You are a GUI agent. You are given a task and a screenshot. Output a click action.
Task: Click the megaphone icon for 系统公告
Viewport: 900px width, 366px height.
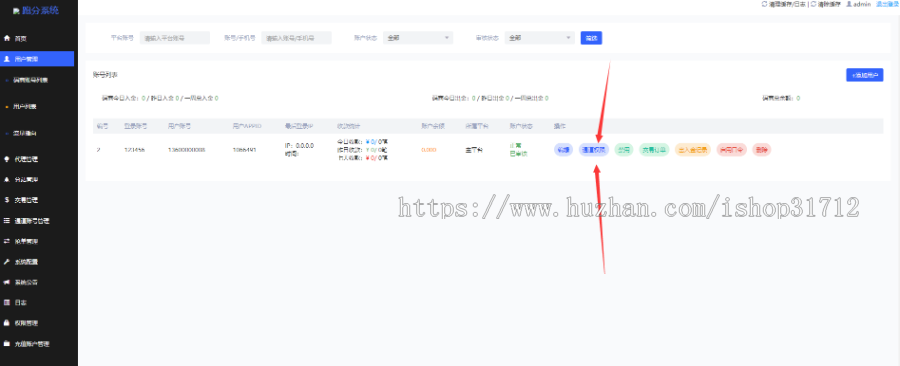point(7,282)
